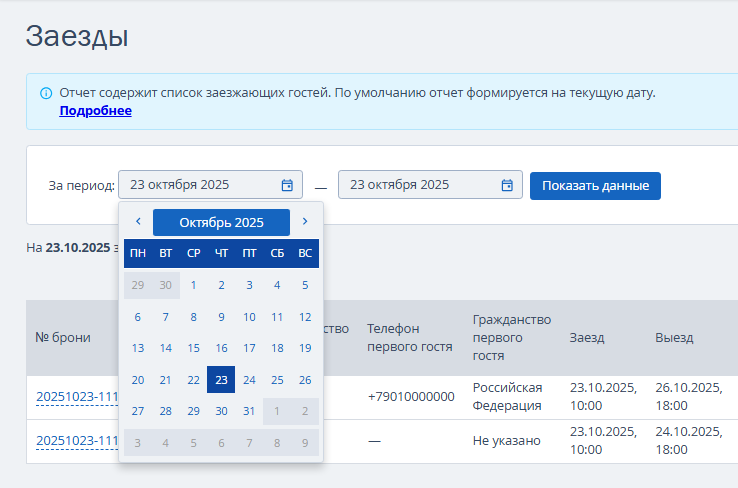The image size is (738, 488).
Task: Go to next month in calendar
Action: [305, 222]
